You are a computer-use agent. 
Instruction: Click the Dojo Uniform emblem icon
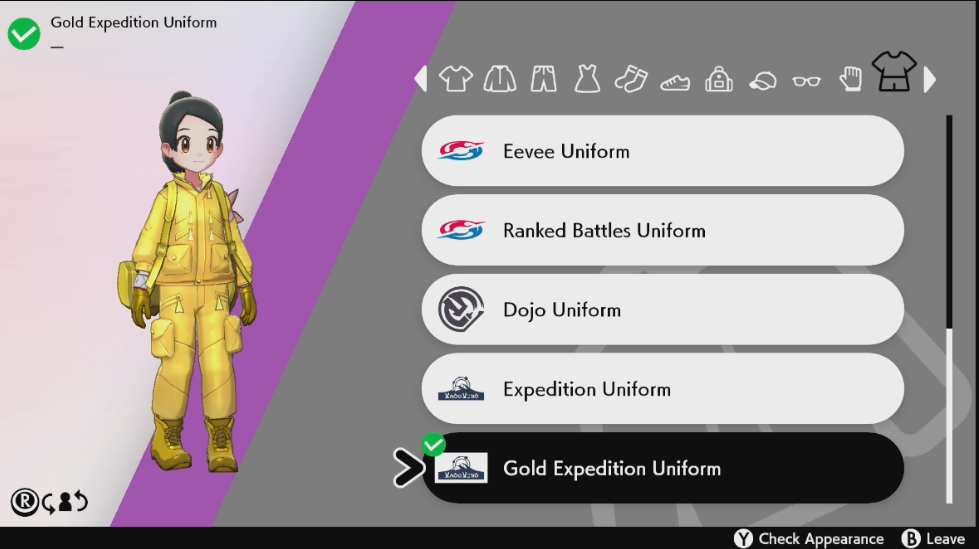coord(461,310)
